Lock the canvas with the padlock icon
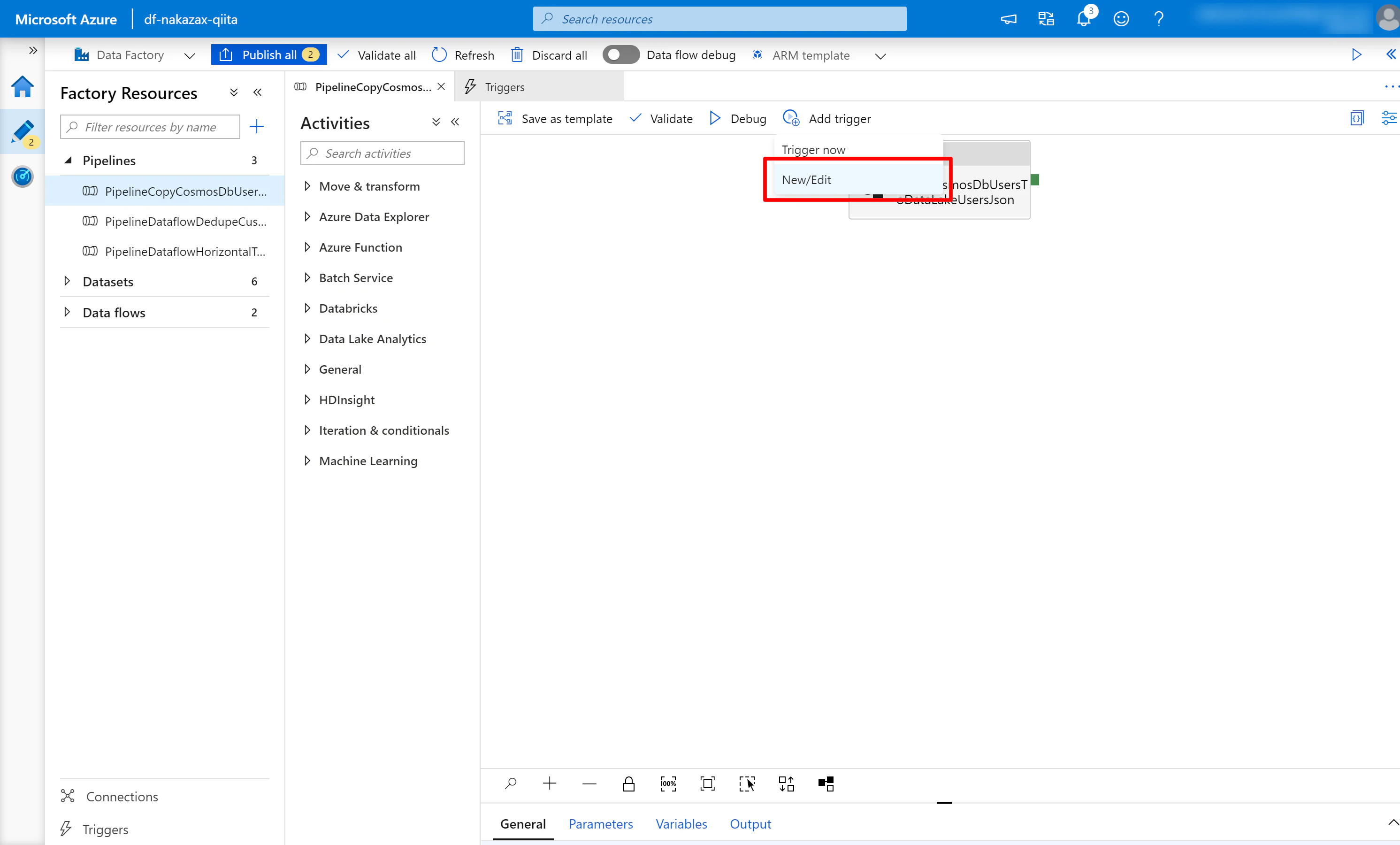This screenshot has height=845, width=1400. [x=628, y=784]
